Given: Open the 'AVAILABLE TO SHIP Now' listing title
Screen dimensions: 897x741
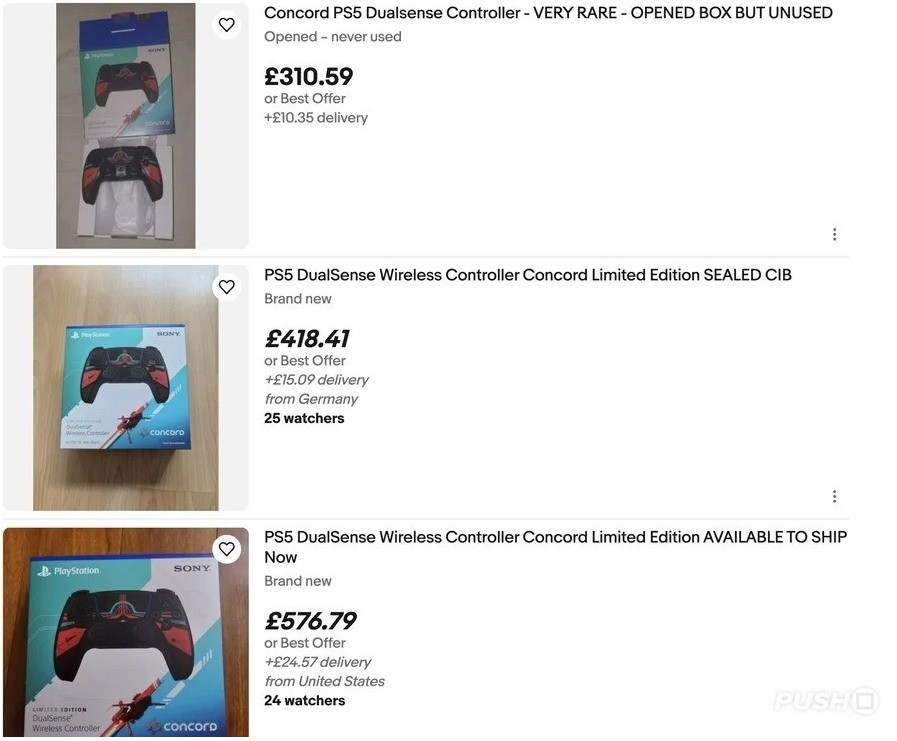Looking at the screenshot, I should (x=555, y=547).
